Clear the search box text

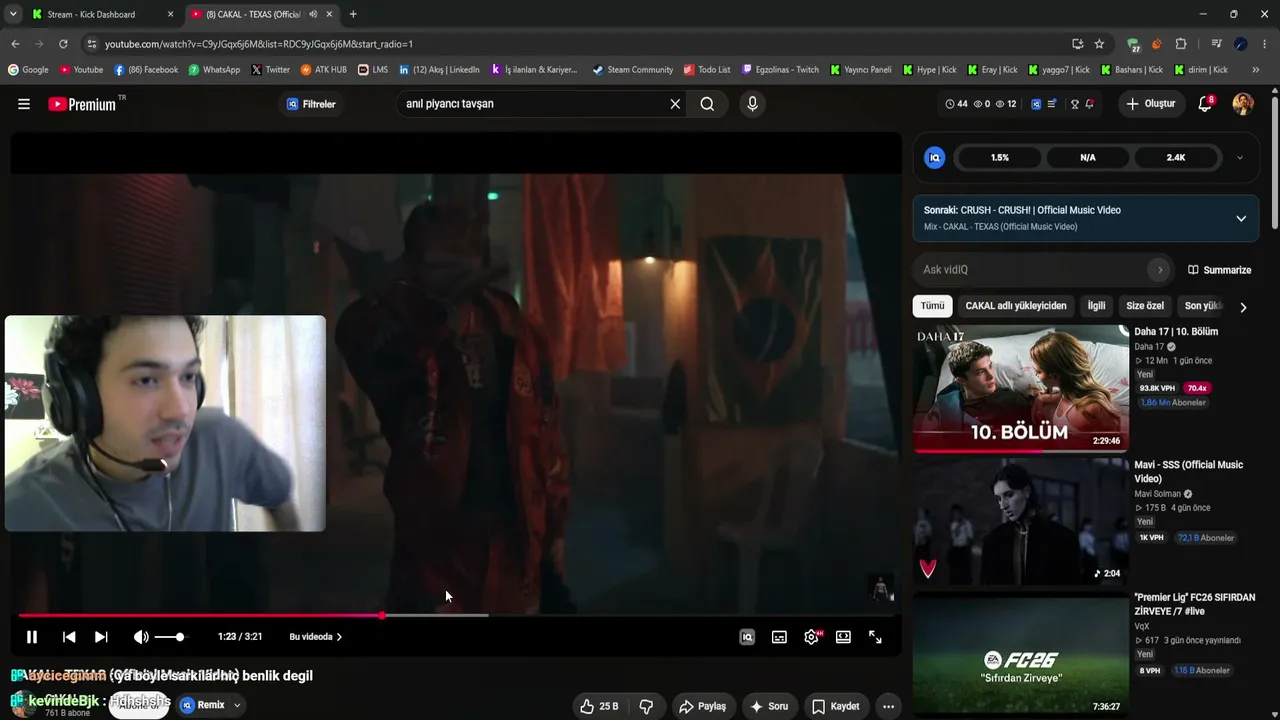pos(675,104)
